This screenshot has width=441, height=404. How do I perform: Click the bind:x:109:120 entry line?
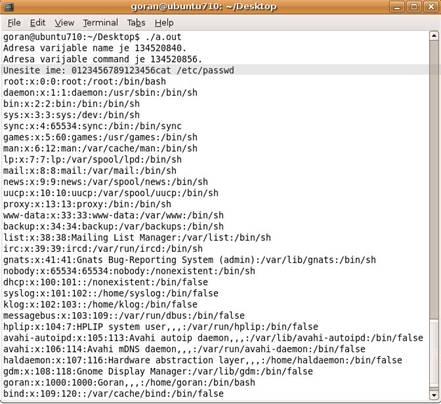(113, 394)
